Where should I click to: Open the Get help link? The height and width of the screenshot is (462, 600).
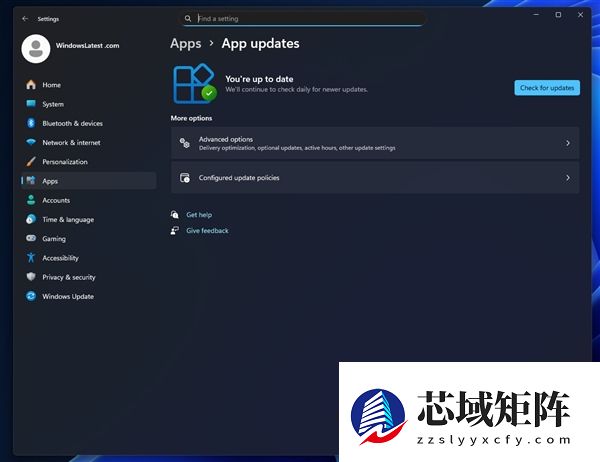(x=199, y=215)
